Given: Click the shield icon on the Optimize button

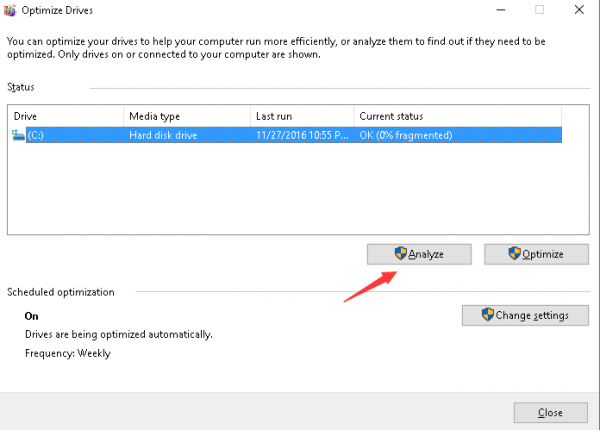Looking at the screenshot, I should [x=516, y=254].
